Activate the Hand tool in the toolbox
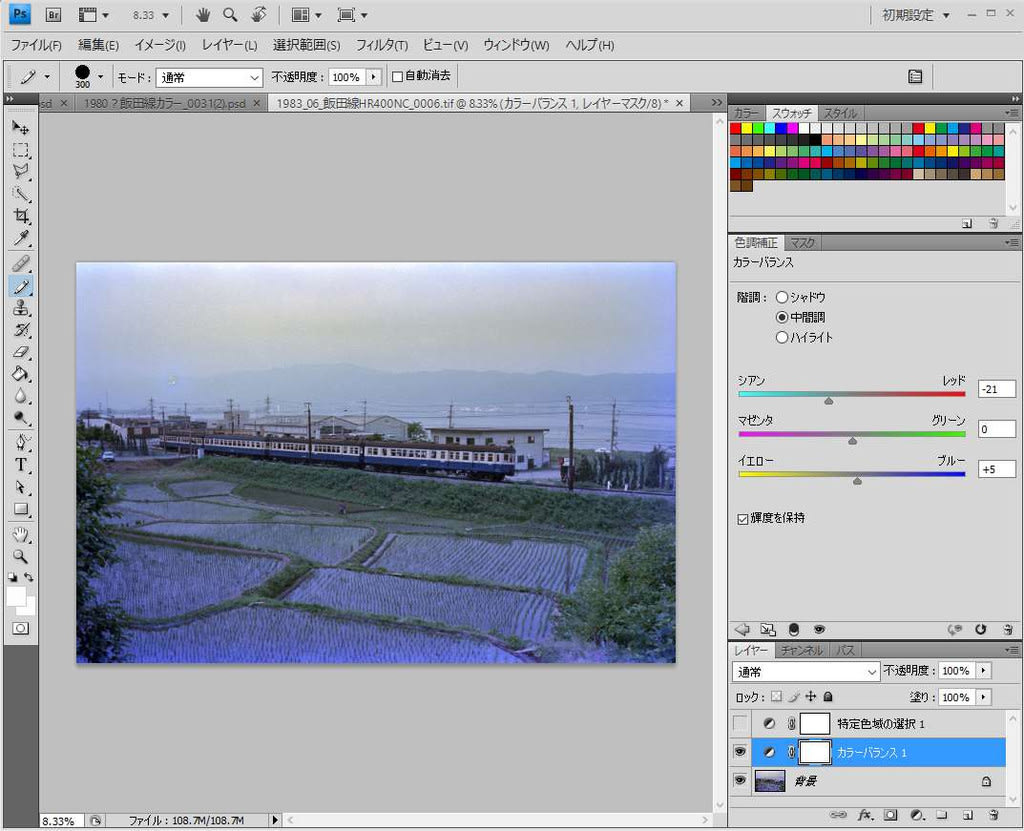 [20, 534]
